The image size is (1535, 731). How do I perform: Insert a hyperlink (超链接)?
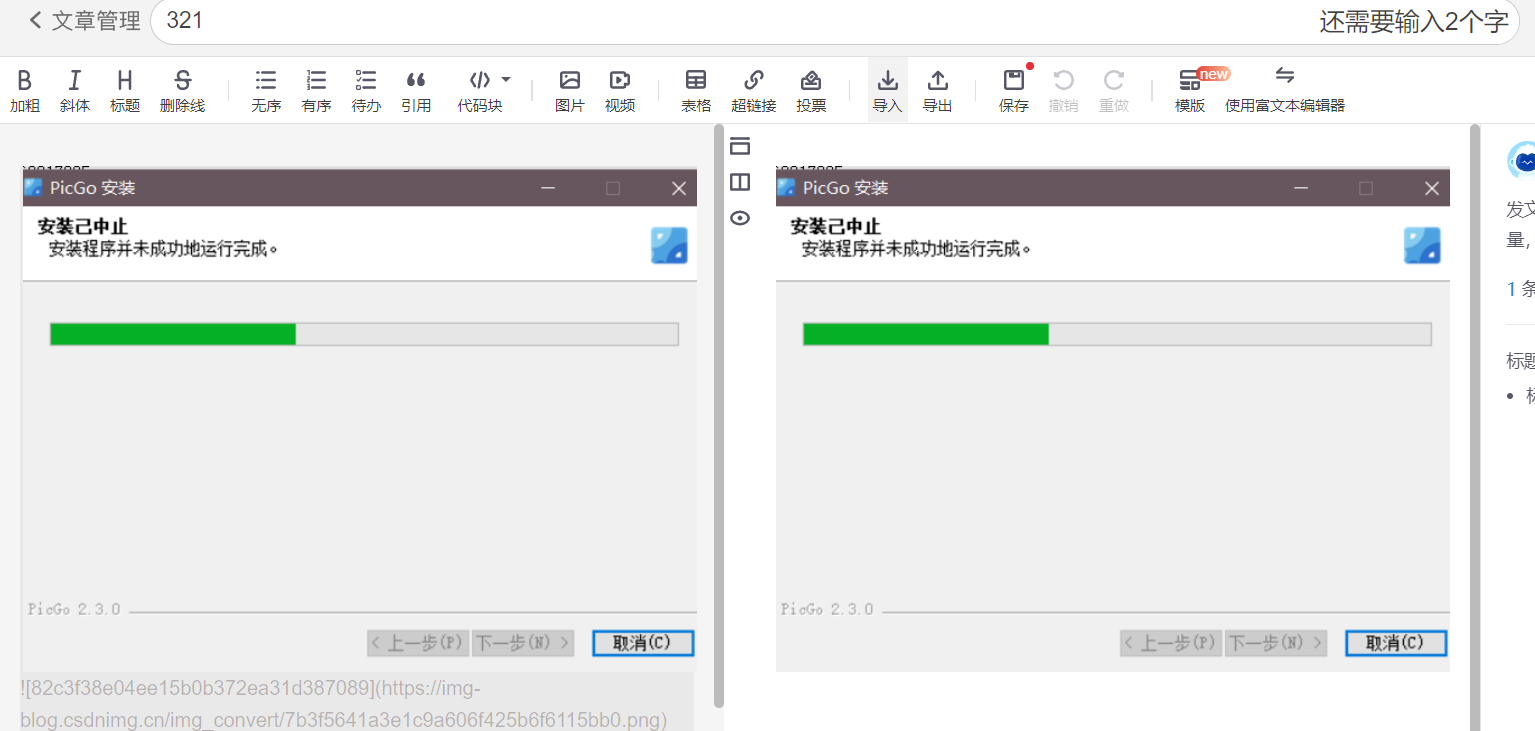(754, 91)
